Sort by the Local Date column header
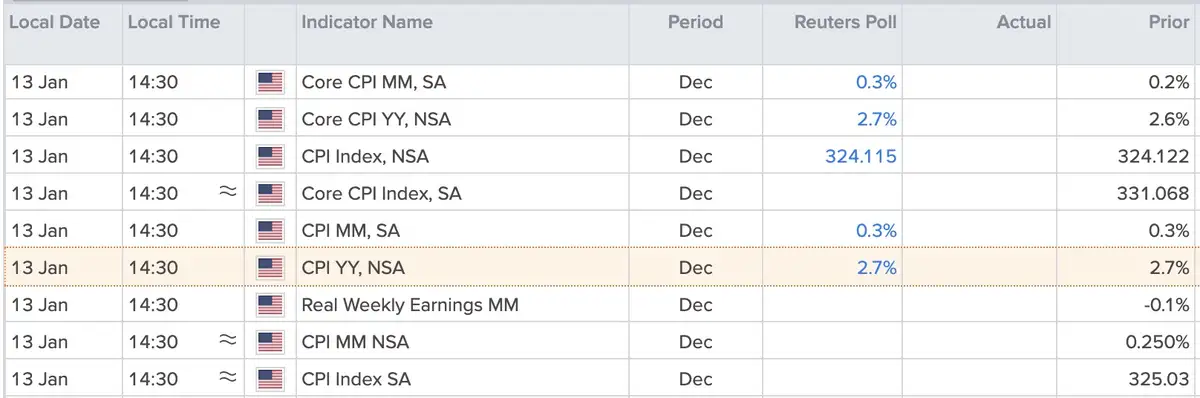This screenshot has width=1200, height=398. (55, 21)
